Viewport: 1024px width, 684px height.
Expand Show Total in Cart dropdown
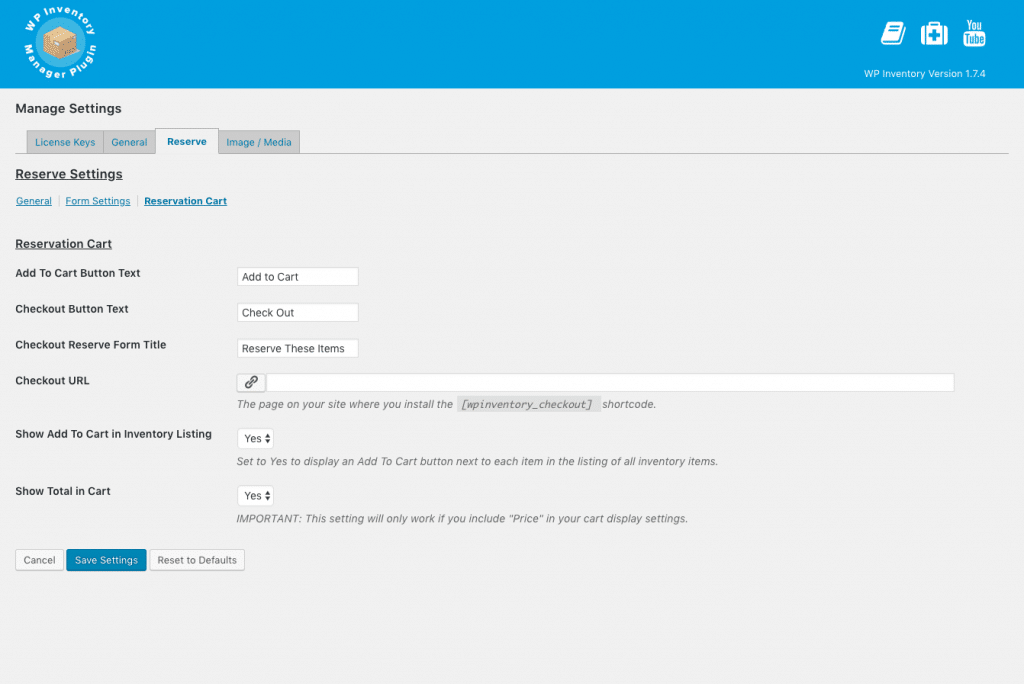click(256, 495)
